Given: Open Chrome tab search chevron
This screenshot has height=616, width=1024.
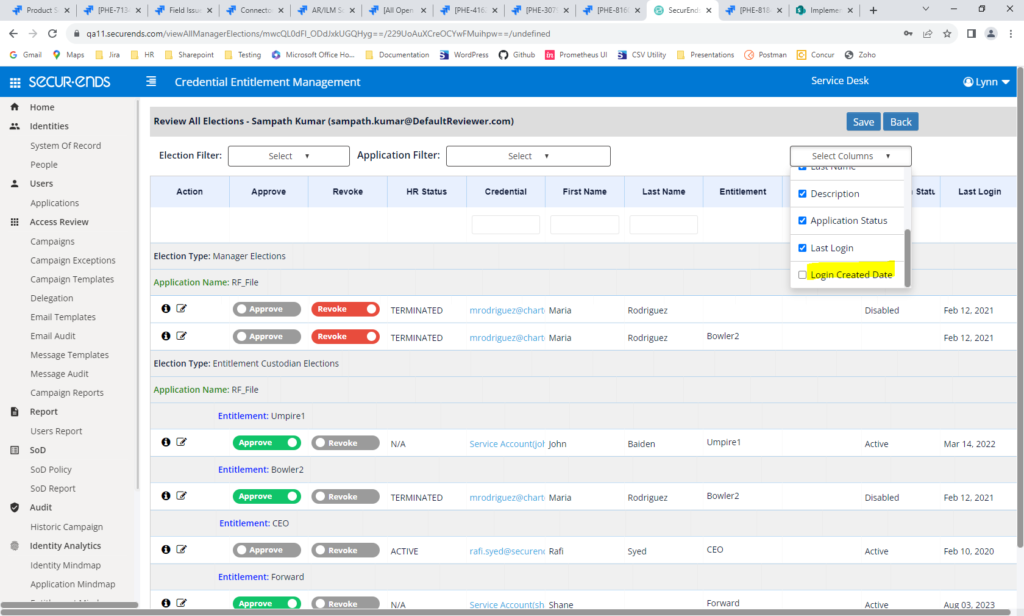Looking at the screenshot, I should pyautogui.click(x=925, y=9).
